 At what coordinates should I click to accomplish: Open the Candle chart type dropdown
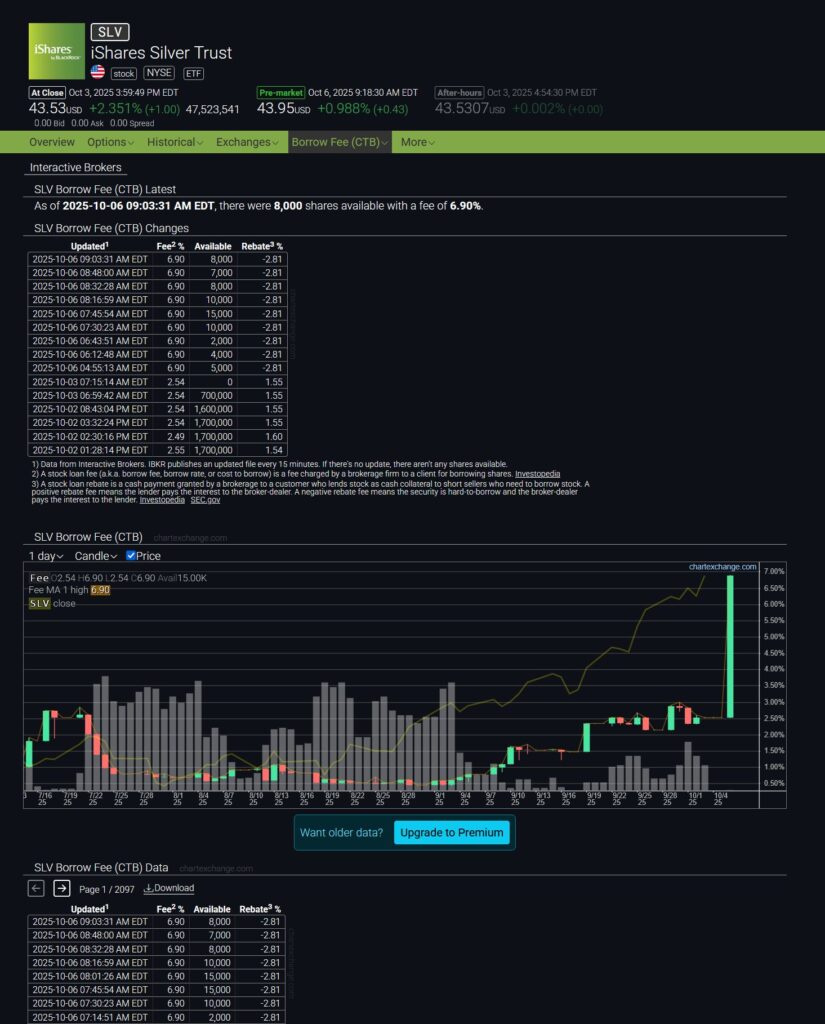point(97,556)
